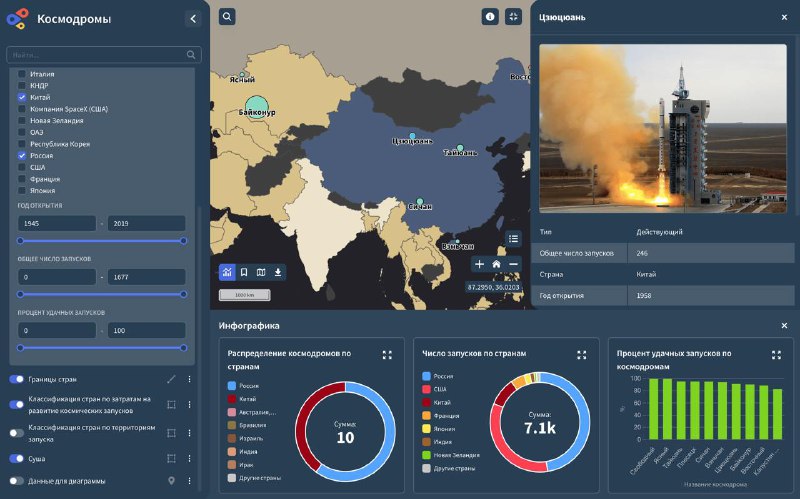Image resolution: width=800 pixels, height=499 pixels.
Task: Open options menu for Границы стран layer
Action: click(x=189, y=379)
